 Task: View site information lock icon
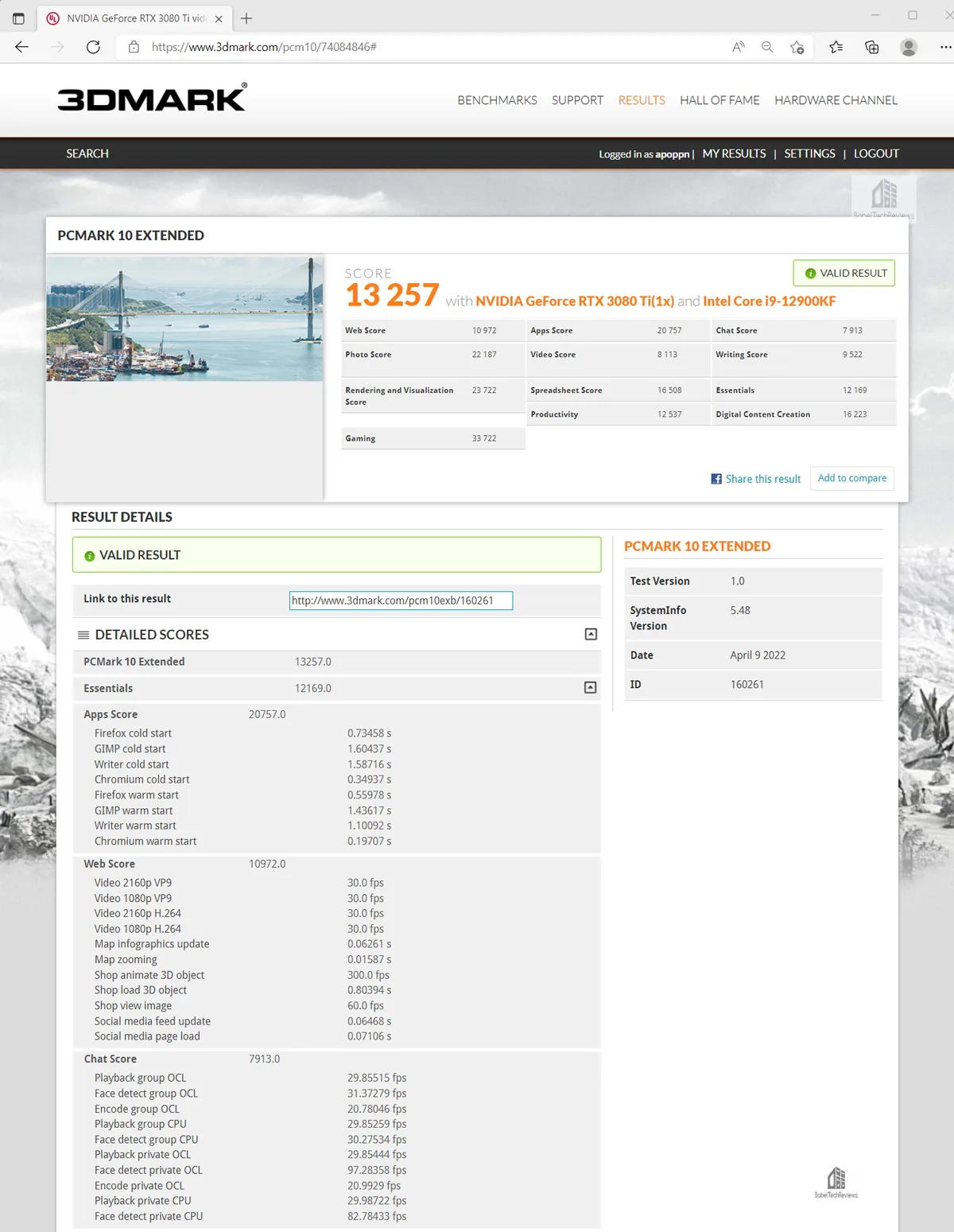(x=134, y=47)
